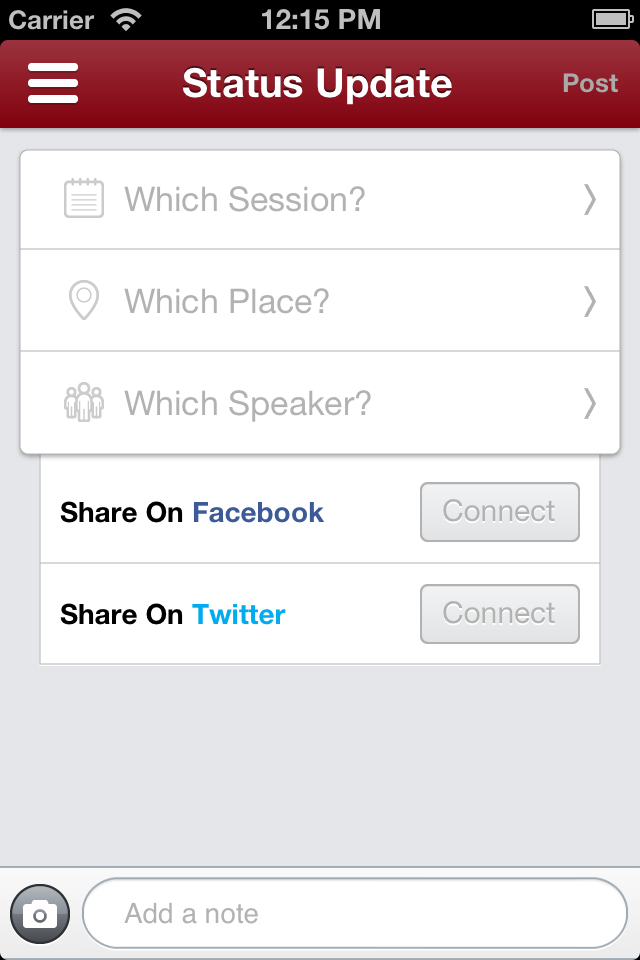640x960 pixels.
Task: Click the Add a note field
Action: (355, 913)
